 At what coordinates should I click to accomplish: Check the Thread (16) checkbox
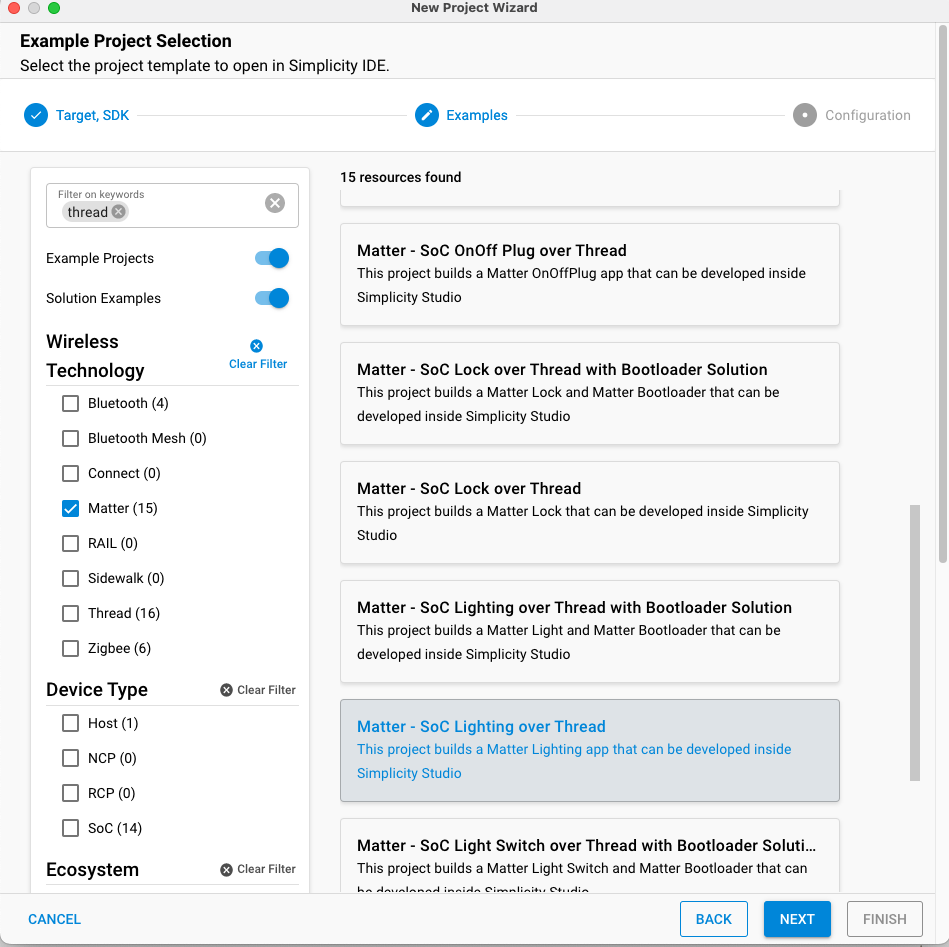71,613
